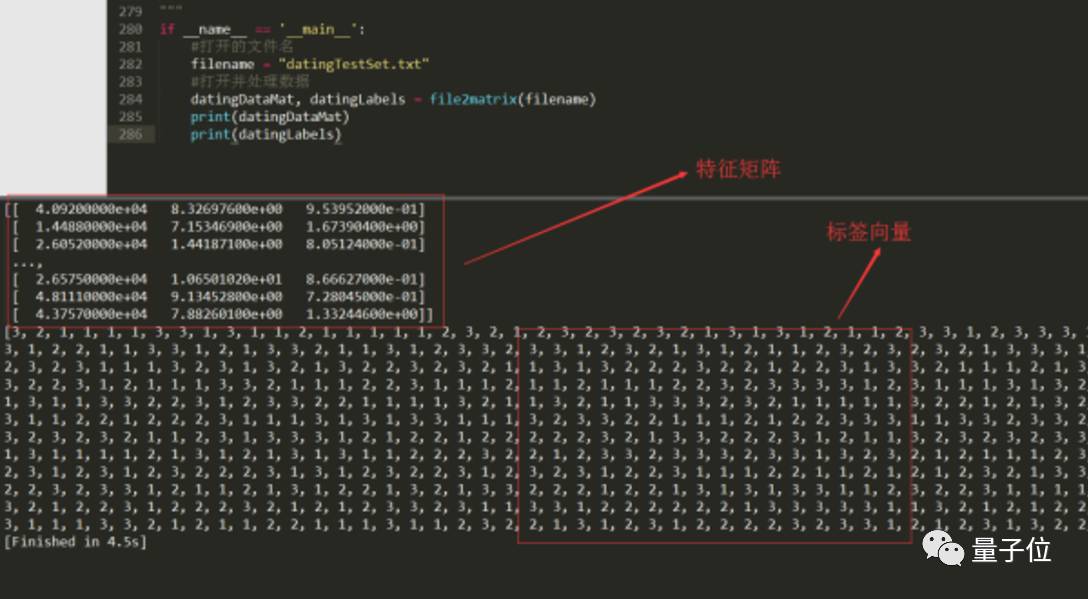Click output value 7.88260100e+00
1088x599 pixels.
click(x=227, y=314)
